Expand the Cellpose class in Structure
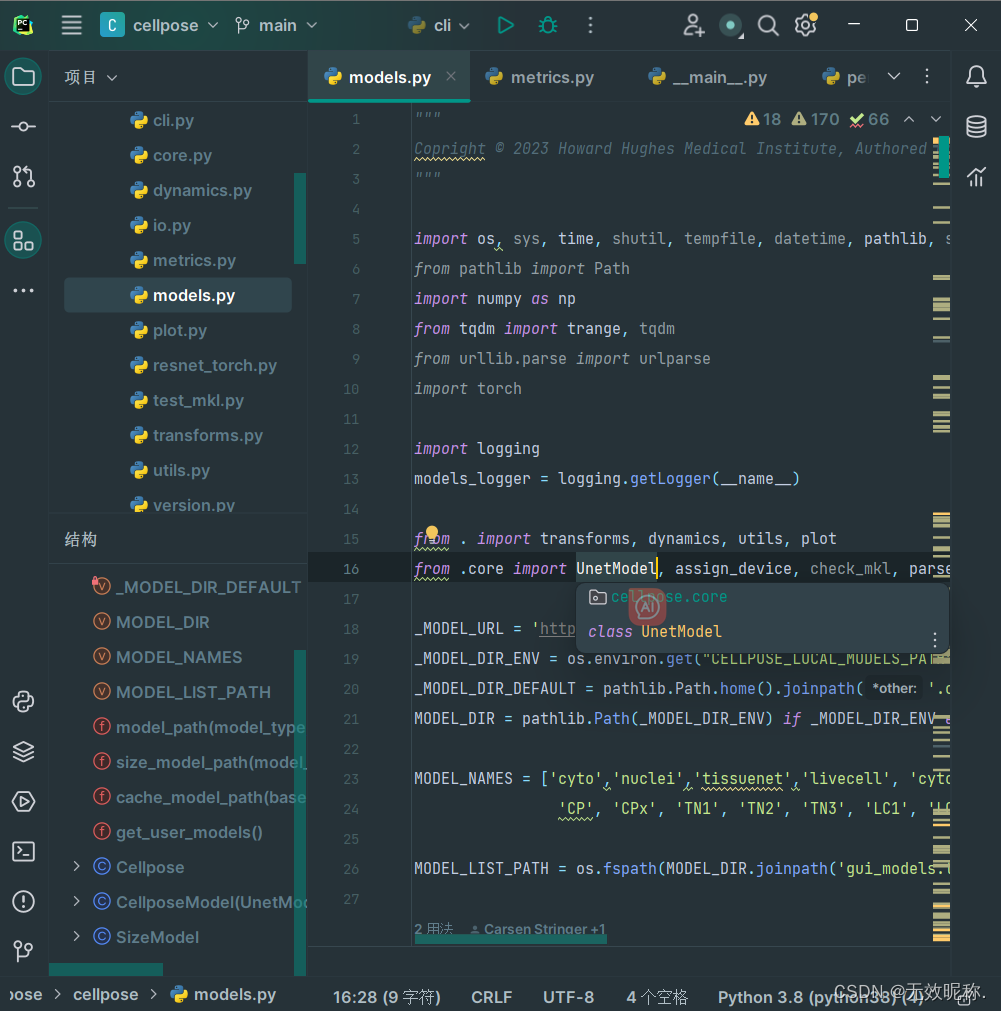 tap(77, 867)
